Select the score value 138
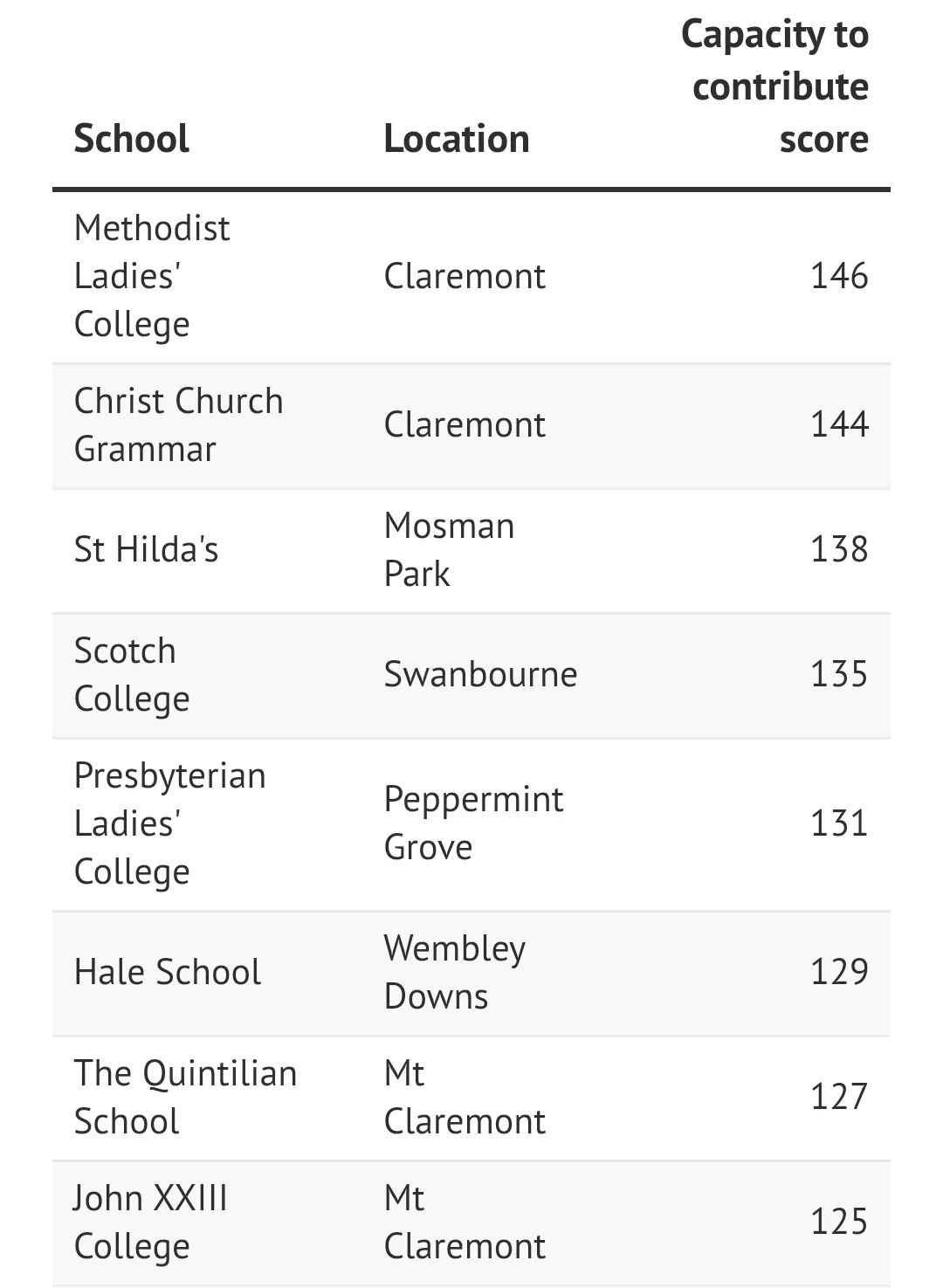The image size is (943, 1288). tap(839, 549)
